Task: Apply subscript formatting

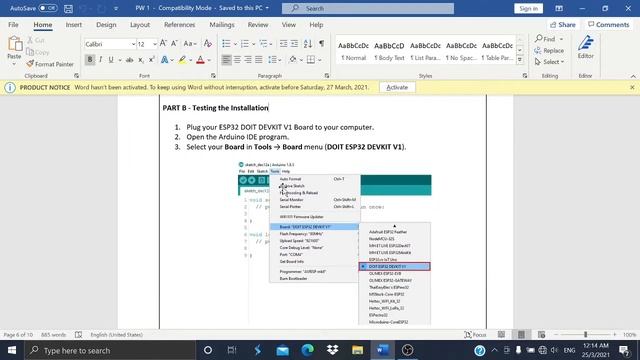Action: pos(141,60)
